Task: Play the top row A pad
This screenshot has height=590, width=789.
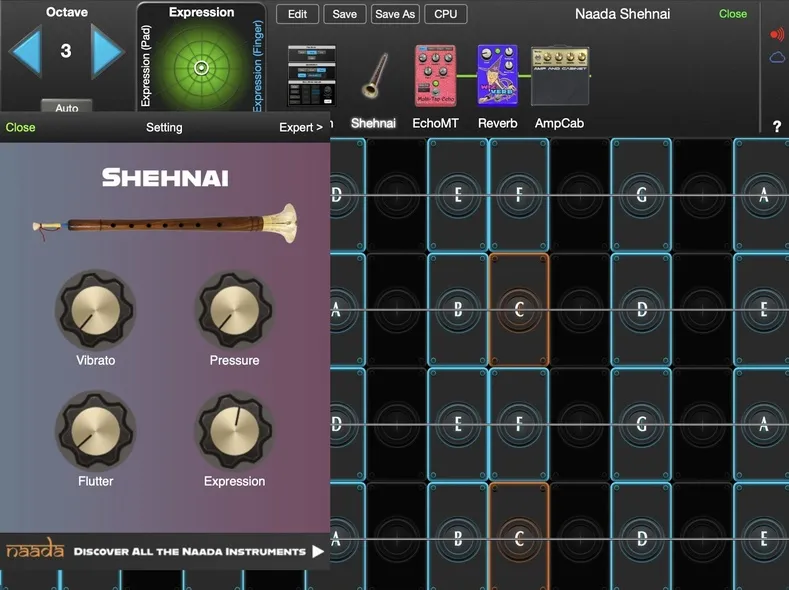Action: [763, 195]
